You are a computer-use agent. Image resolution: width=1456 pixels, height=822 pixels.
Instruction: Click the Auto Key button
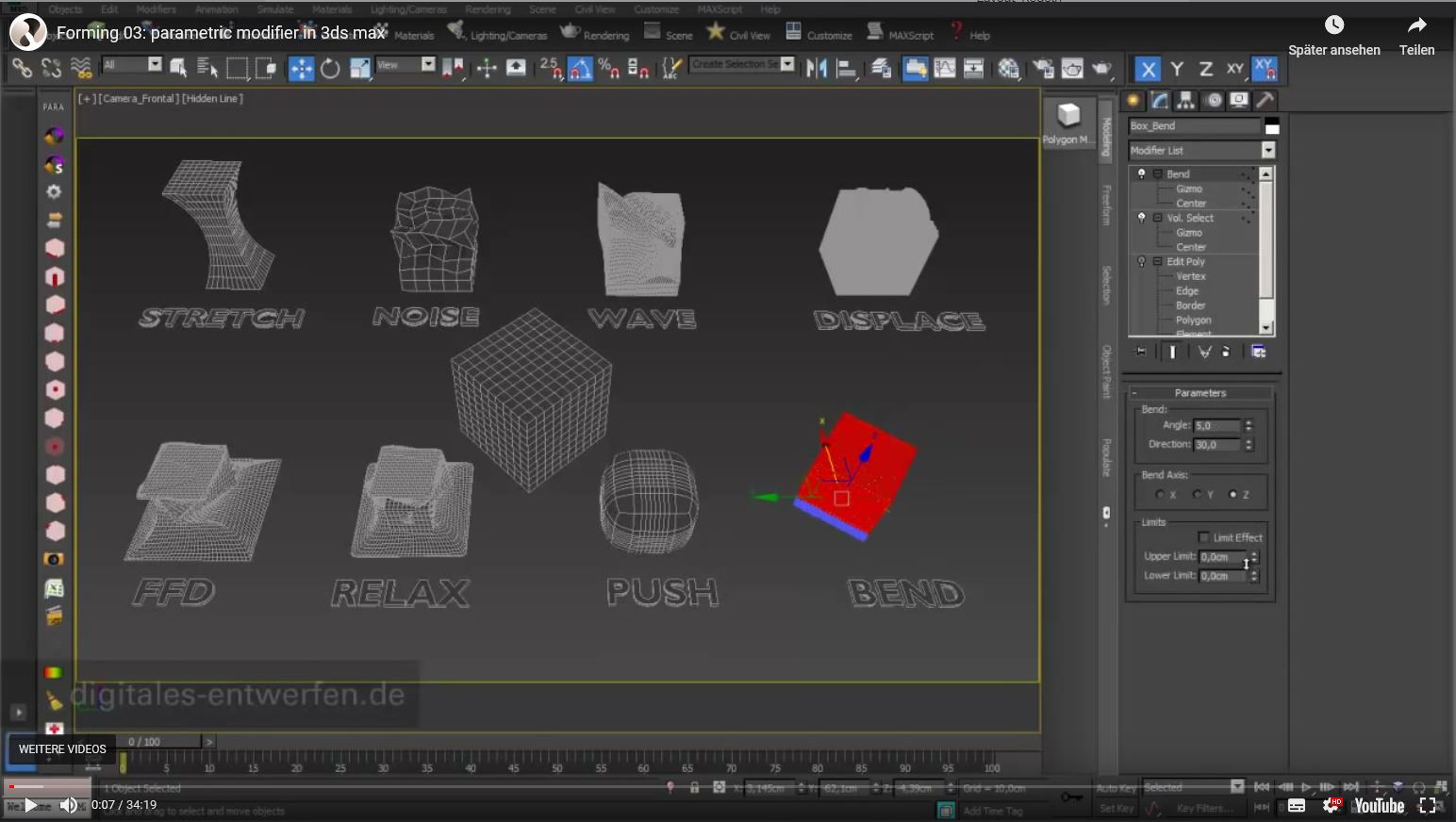[x=1116, y=787]
